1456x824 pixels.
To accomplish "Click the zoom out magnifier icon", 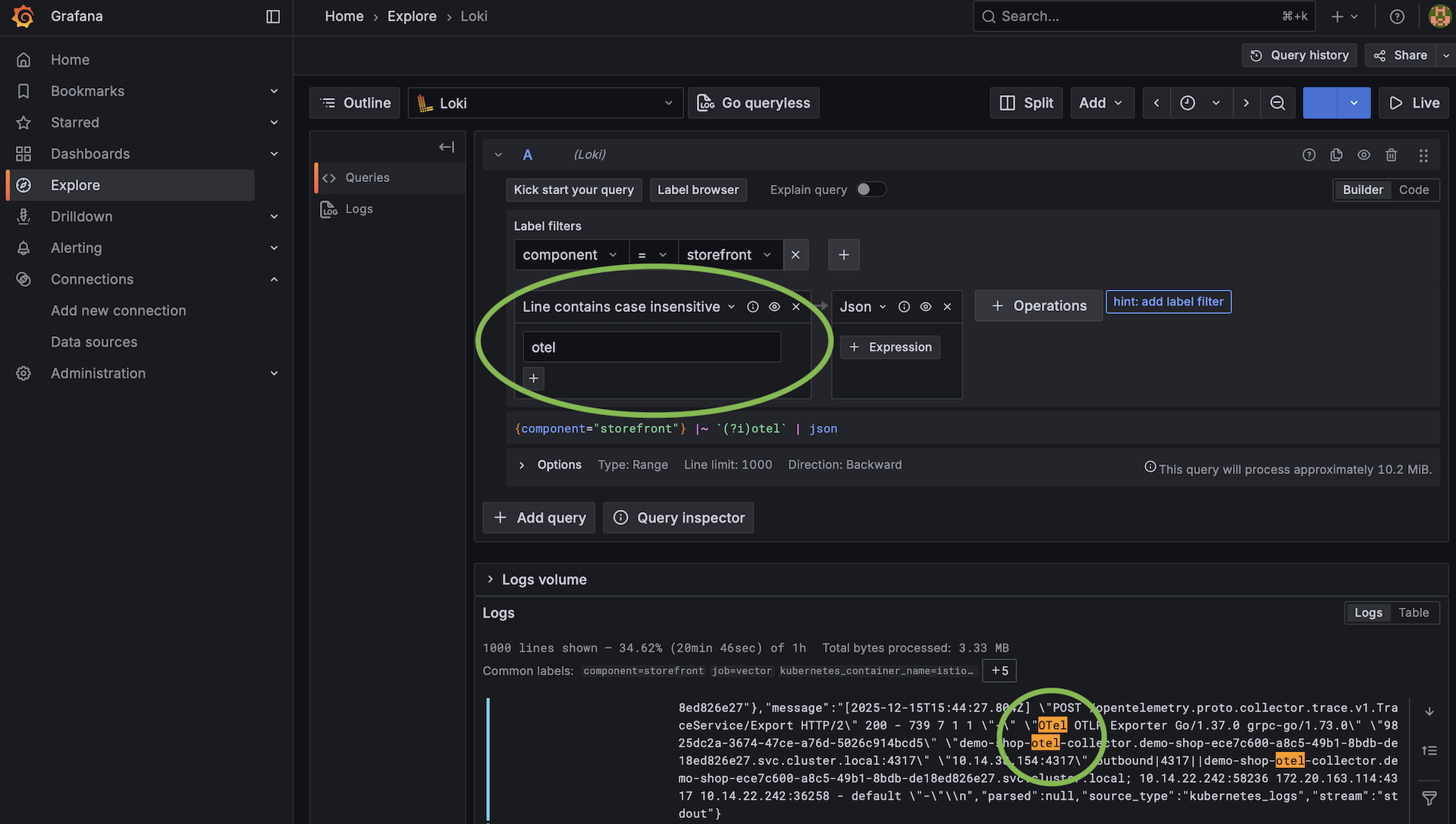I will (x=1278, y=102).
